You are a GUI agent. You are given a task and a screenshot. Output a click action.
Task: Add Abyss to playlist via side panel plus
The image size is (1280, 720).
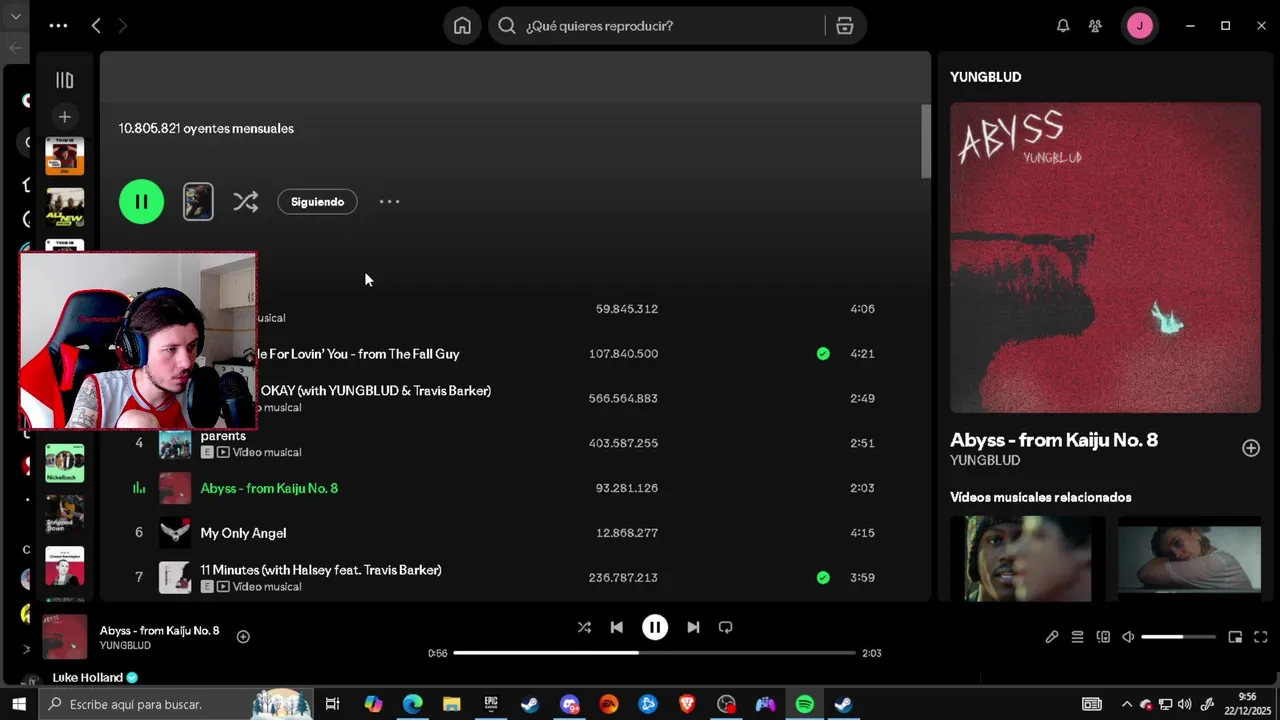point(1251,448)
